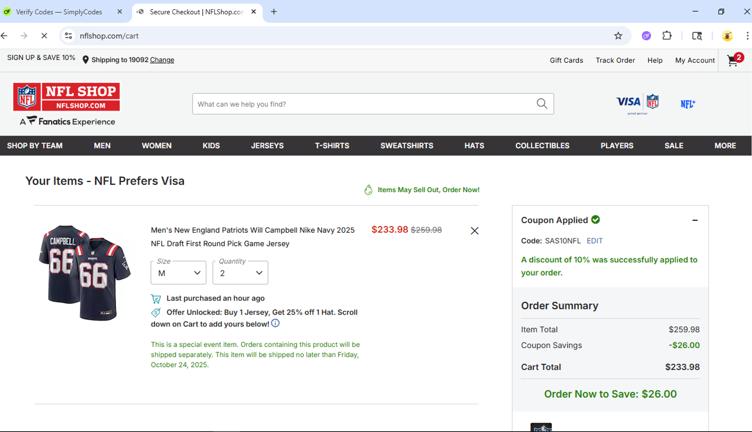This screenshot has height=432, width=752.
Task: Bookmark this page with the star icon
Action: click(x=618, y=35)
